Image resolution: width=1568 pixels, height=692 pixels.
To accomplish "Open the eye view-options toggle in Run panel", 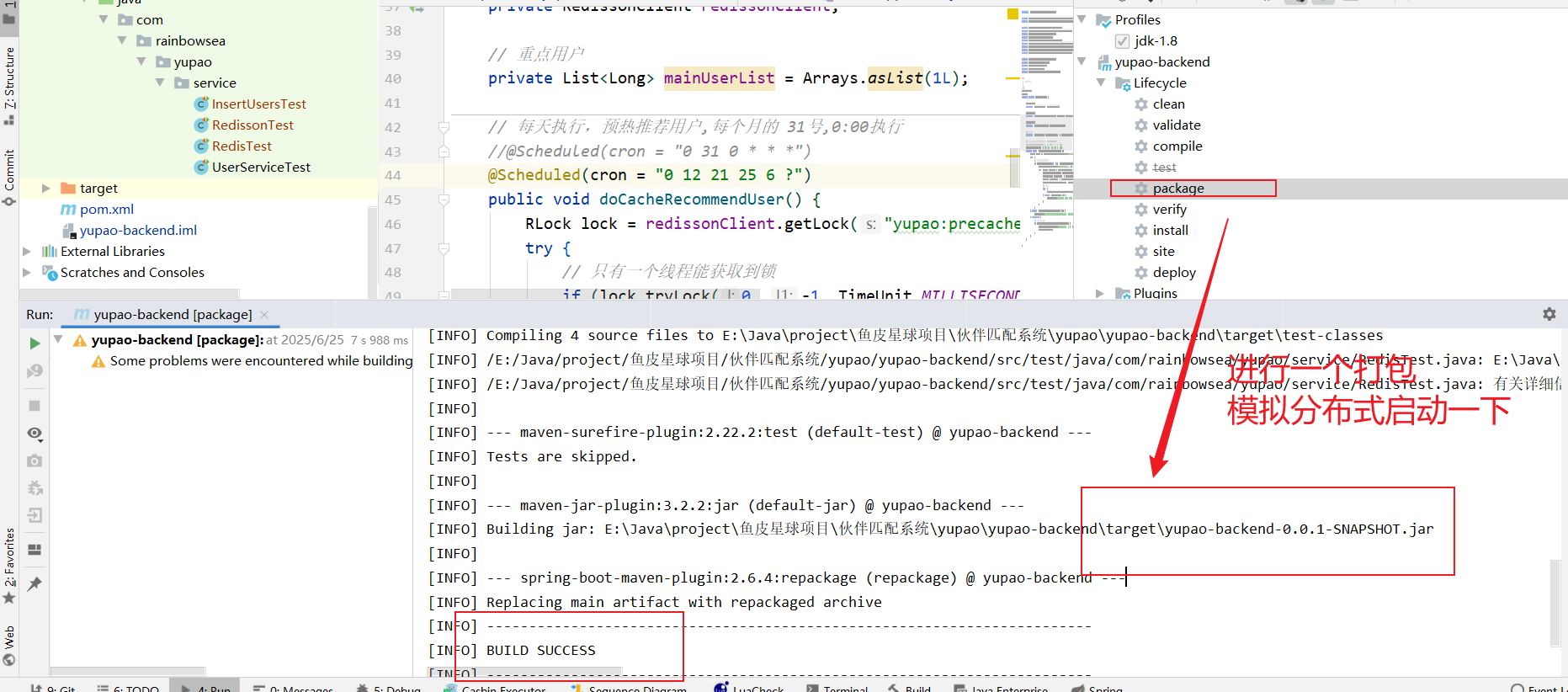I will click(35, 434).
